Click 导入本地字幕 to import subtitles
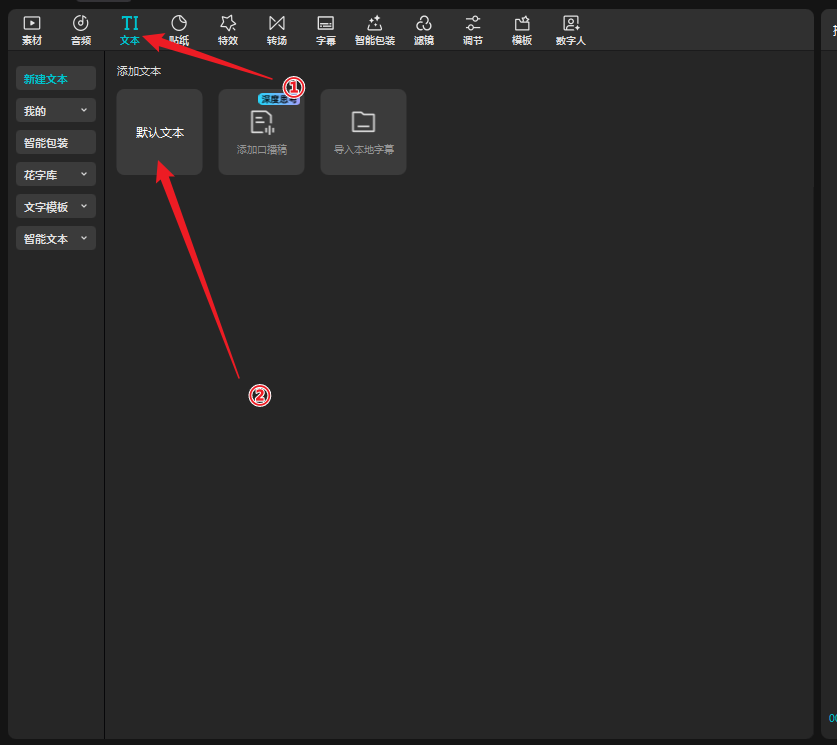Image resolution: width=837 pixels, height=745 pixels. 363,132
